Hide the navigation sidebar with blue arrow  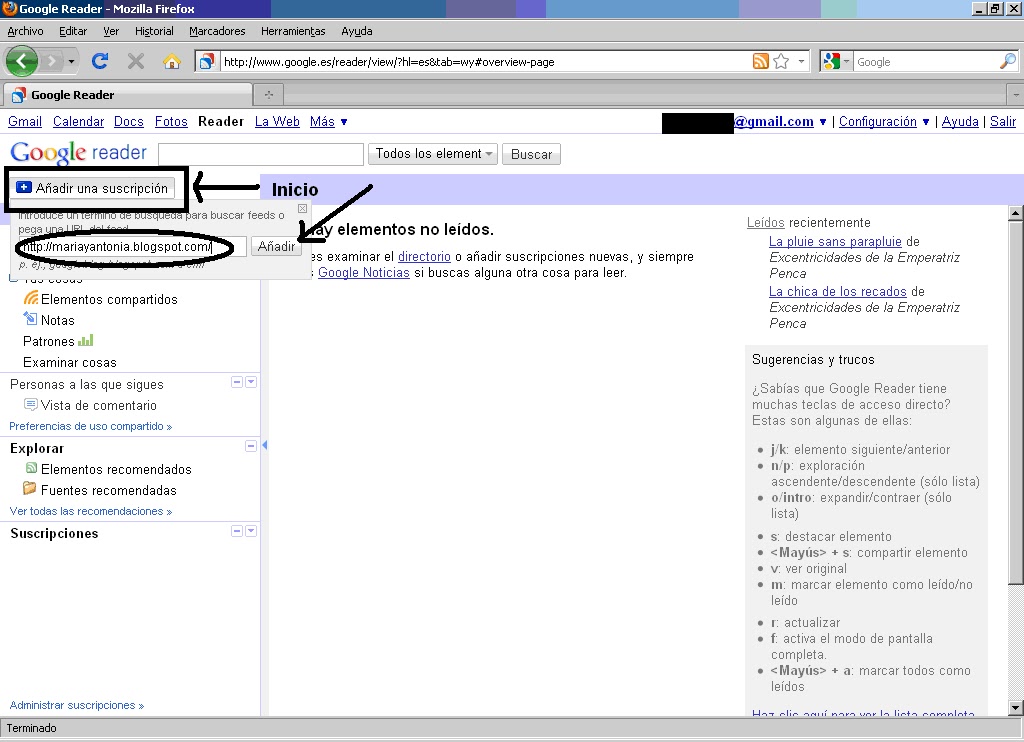click(264, 445)
